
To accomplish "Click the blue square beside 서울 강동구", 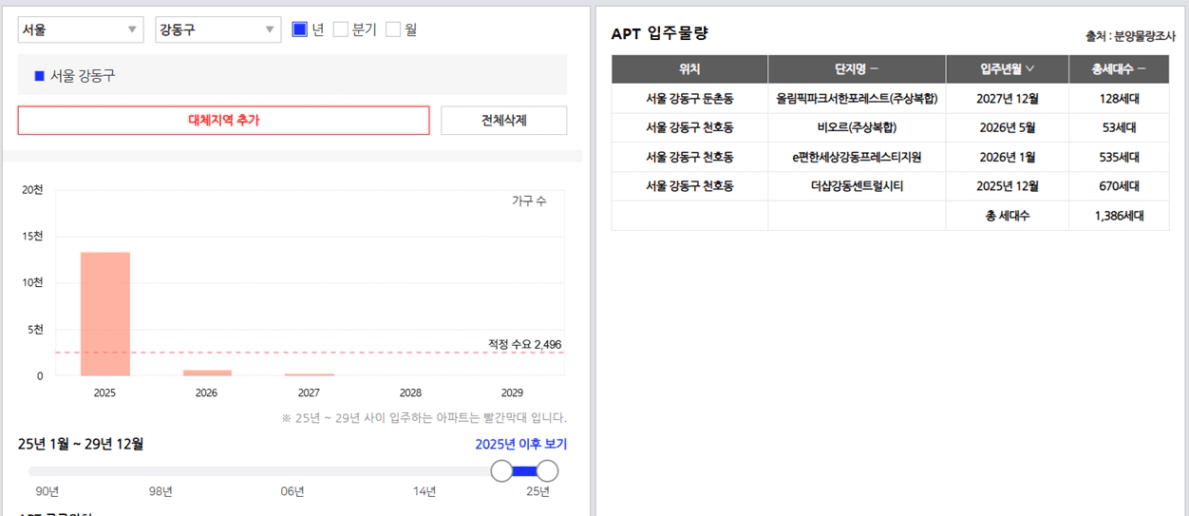I will pyautogui.click(x=39, y=76).
